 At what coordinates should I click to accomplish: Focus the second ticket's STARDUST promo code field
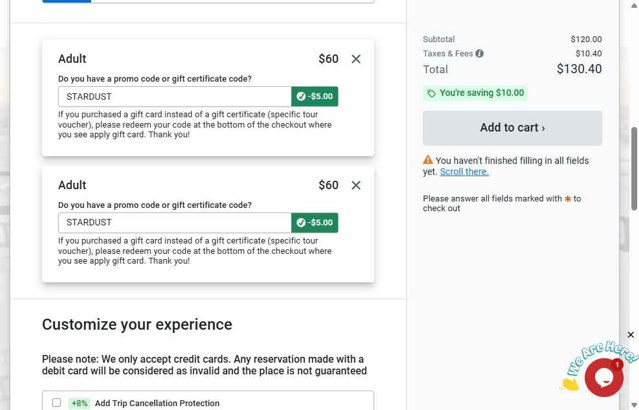click(x=174, y=223)
